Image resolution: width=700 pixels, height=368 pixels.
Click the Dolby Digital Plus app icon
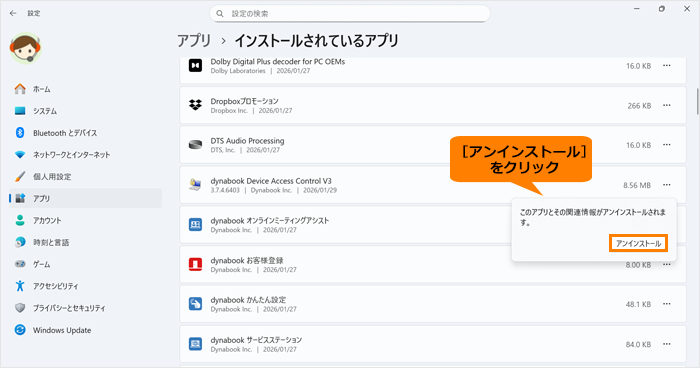(195, 66)
